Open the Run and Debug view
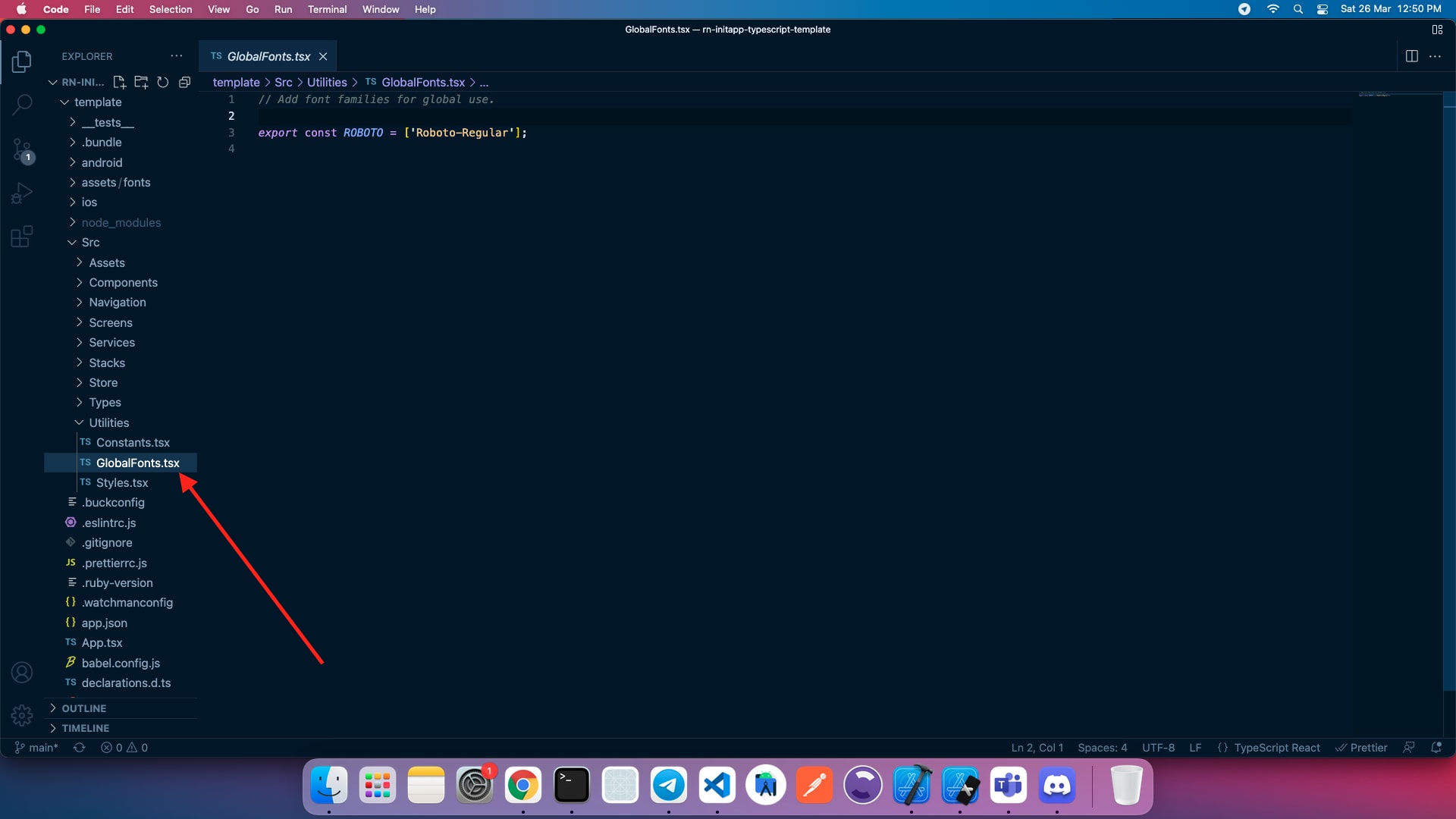 [x=21, y=193]
